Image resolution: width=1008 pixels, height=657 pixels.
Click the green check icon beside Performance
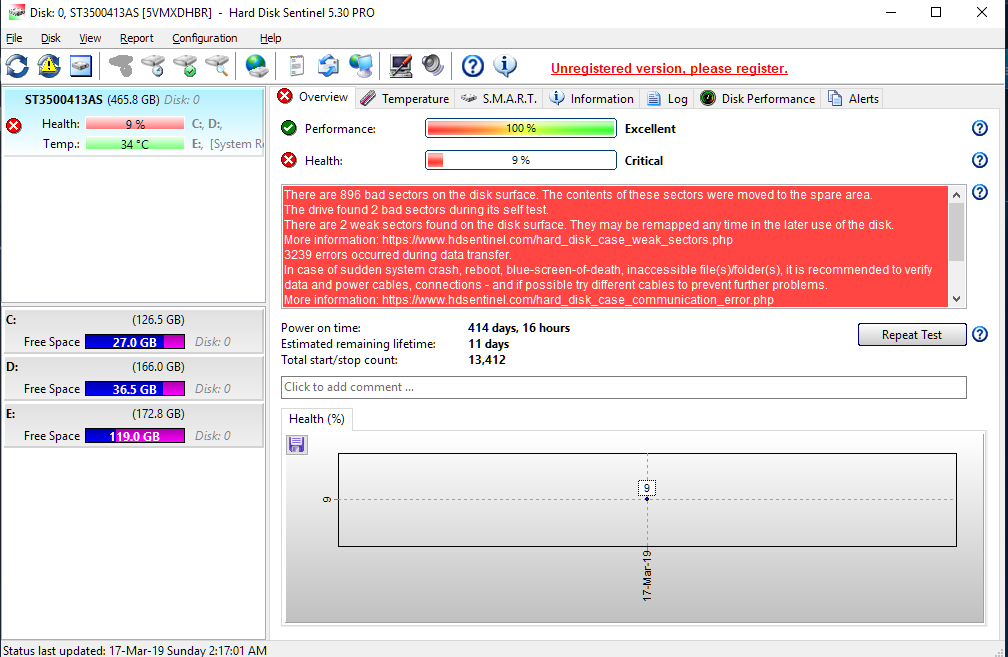[289, 129]
